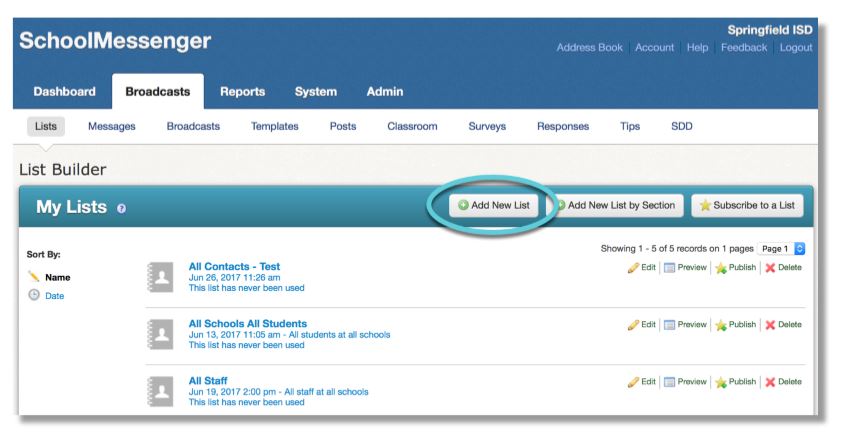
Task: Click Add New List by Section
Action: (x=615, y=205)
